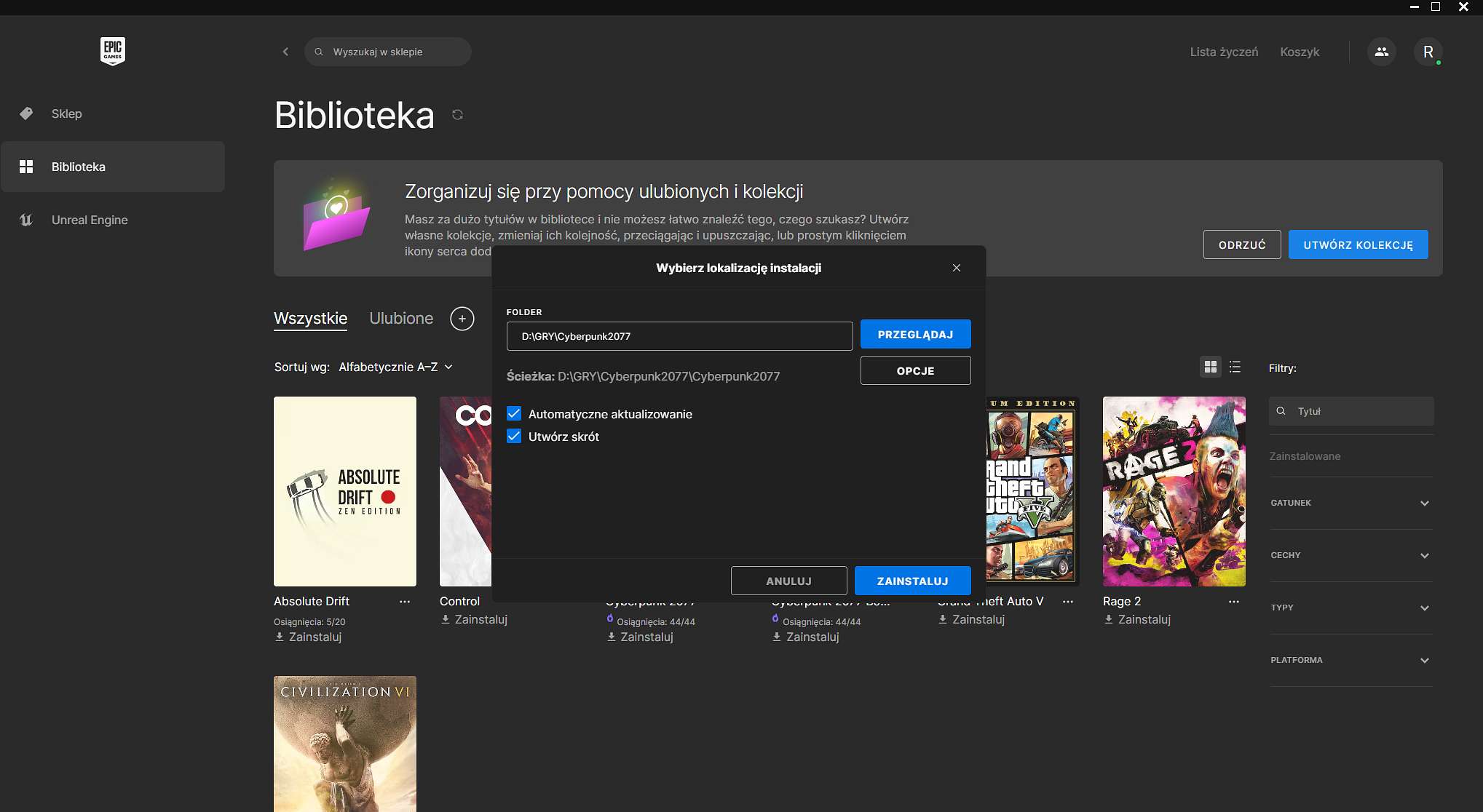Open the friends list icon
1483x812 pixels.
1381,52
